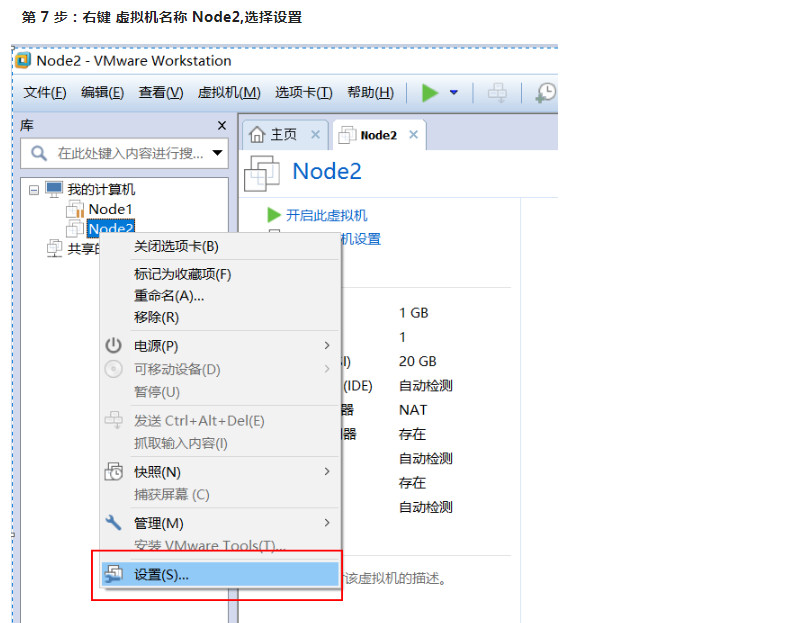Close the 库 library panel
The width and height of the screenshot is (802, 623).
221,125
